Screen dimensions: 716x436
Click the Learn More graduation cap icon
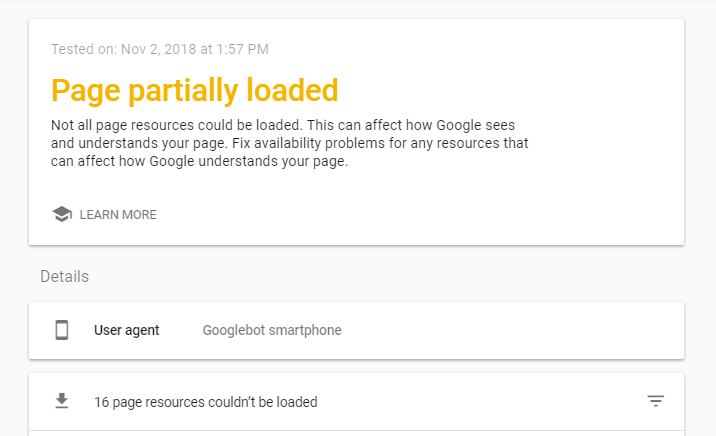point(62,214)
